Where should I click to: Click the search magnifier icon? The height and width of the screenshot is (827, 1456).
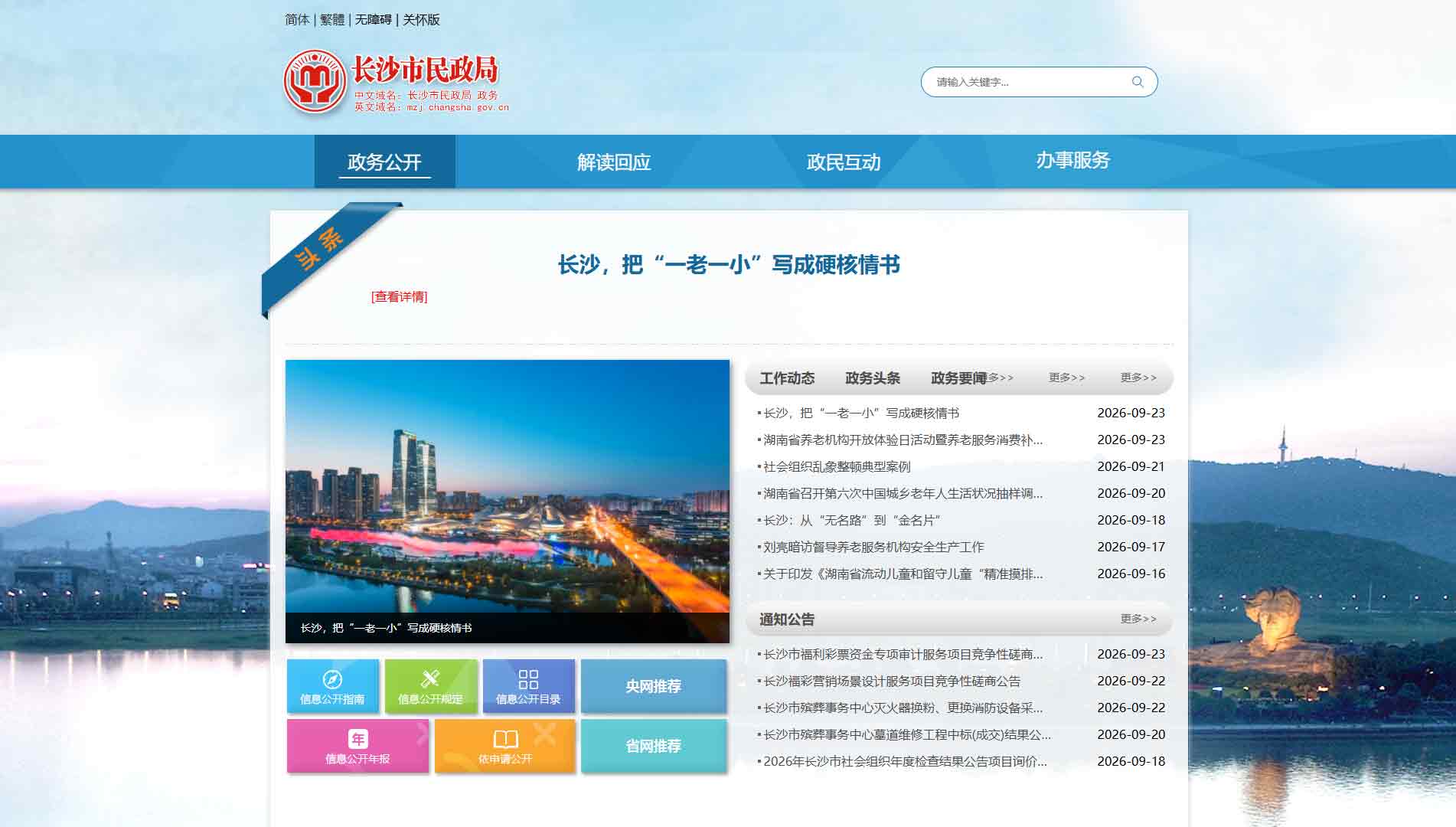tap(1138, 82)
